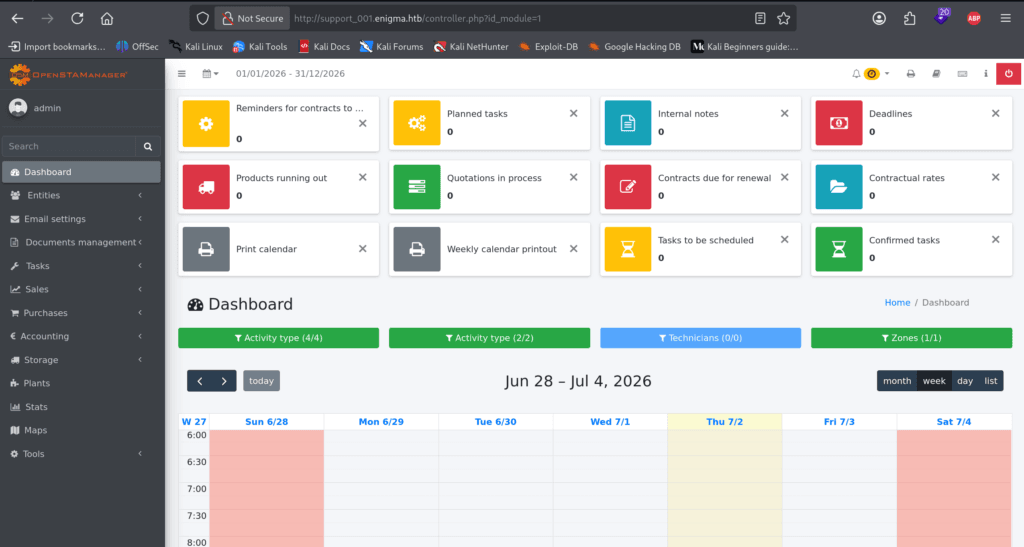Open the Firefox application menu
This screenshot has width=1024, height=547.
[x=1005, y=18]
